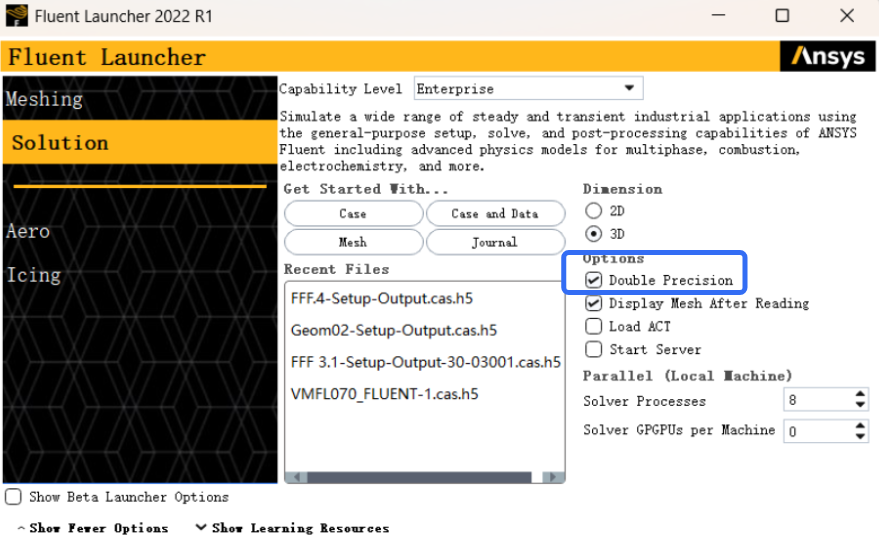Click Recent Files scrollbar right arrow

click(x=553, y=477)
